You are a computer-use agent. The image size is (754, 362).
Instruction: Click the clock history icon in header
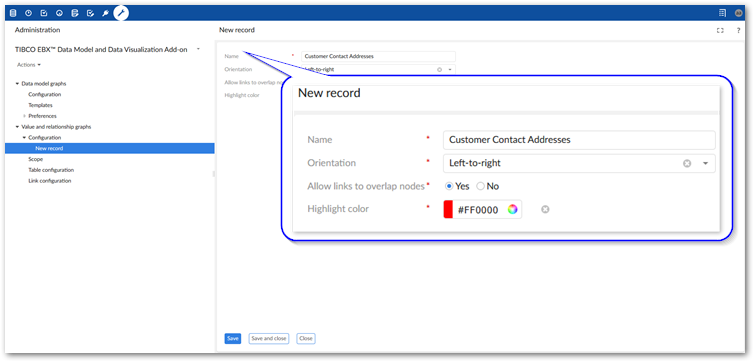[x=28, y=13]
